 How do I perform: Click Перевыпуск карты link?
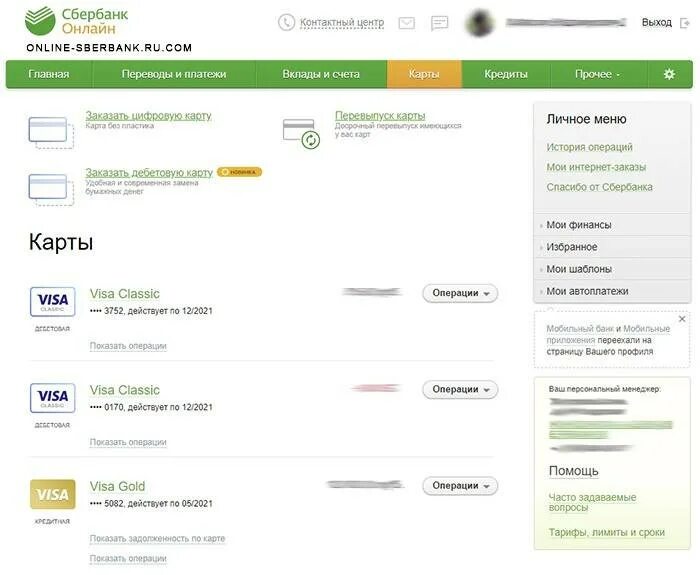(380, 116)
